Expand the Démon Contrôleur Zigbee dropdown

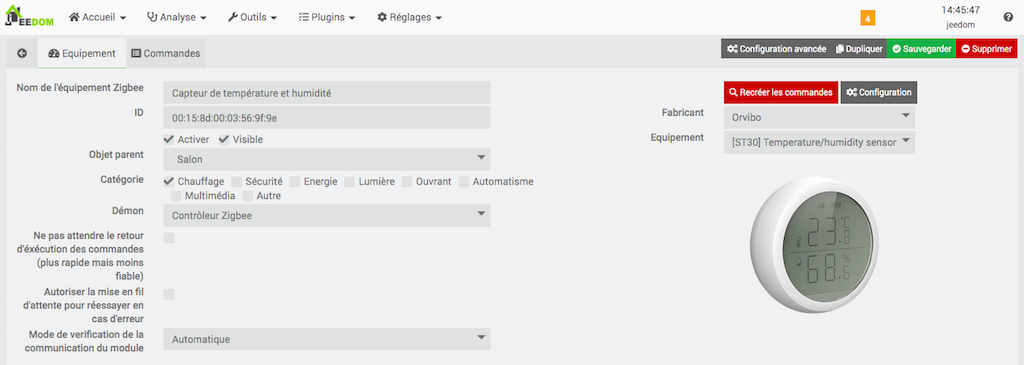327,215
